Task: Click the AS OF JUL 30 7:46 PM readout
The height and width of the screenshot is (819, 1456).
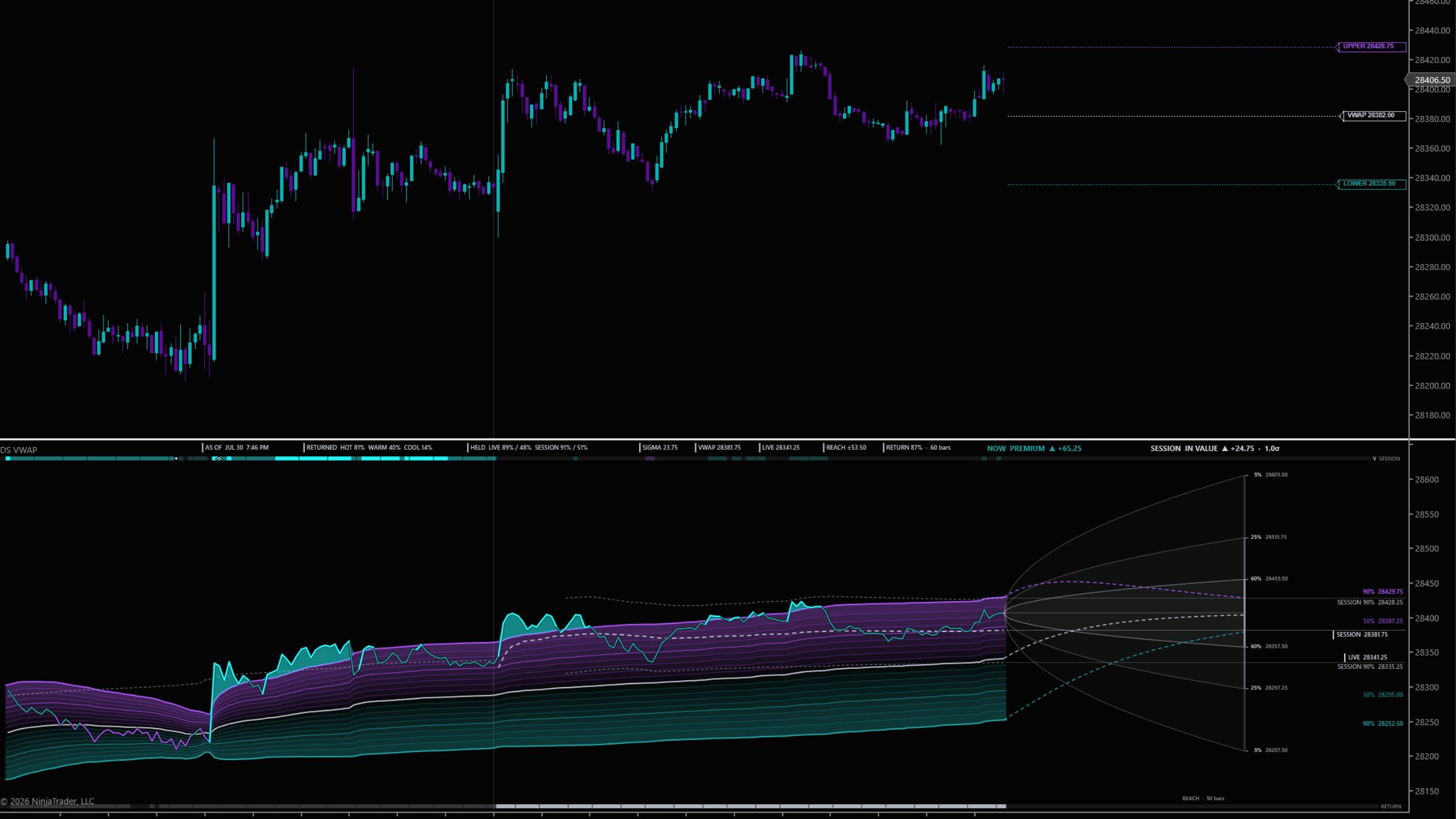Action: (x=237, y=448)
